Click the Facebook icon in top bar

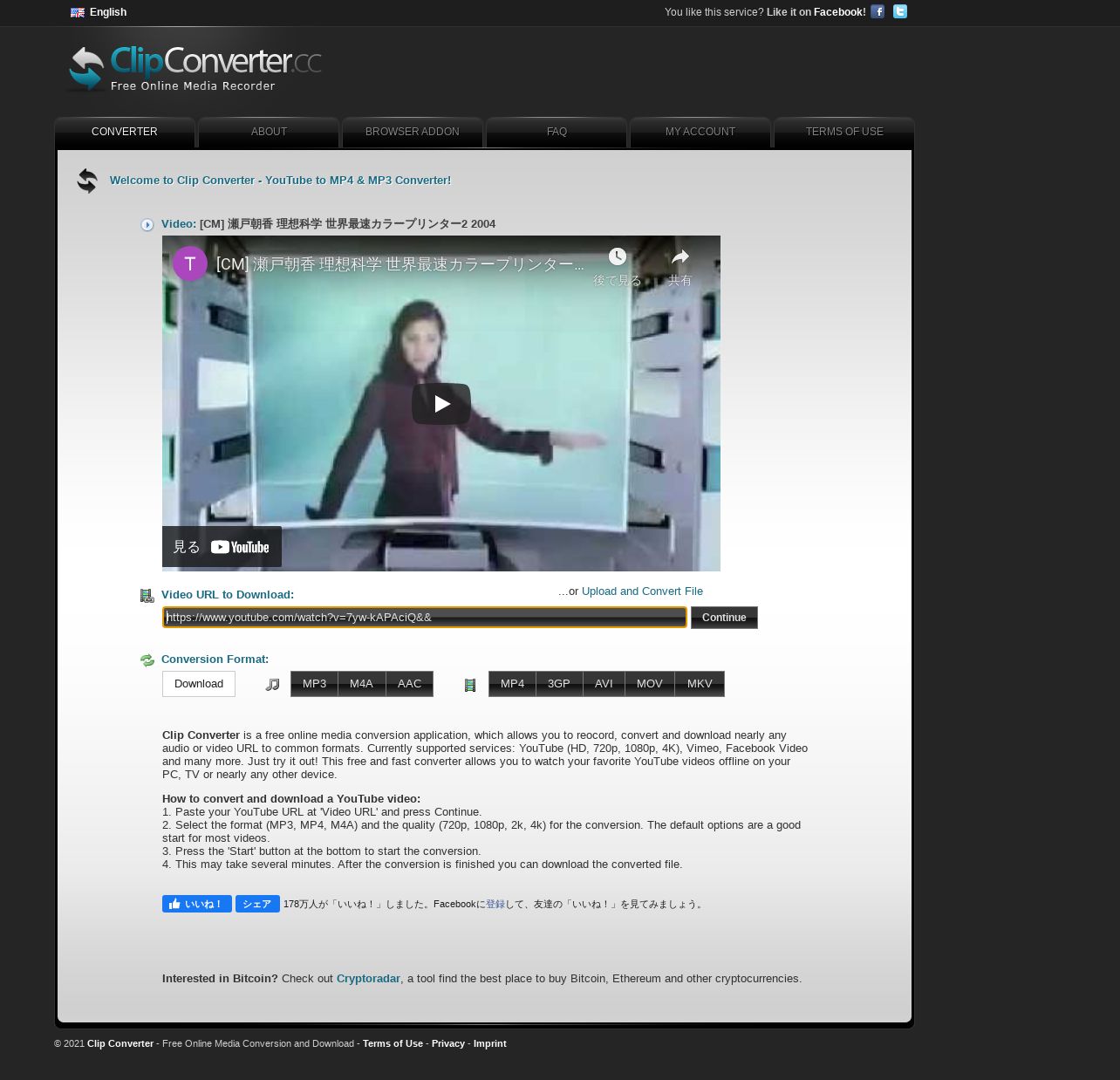[x=878, y=11]
